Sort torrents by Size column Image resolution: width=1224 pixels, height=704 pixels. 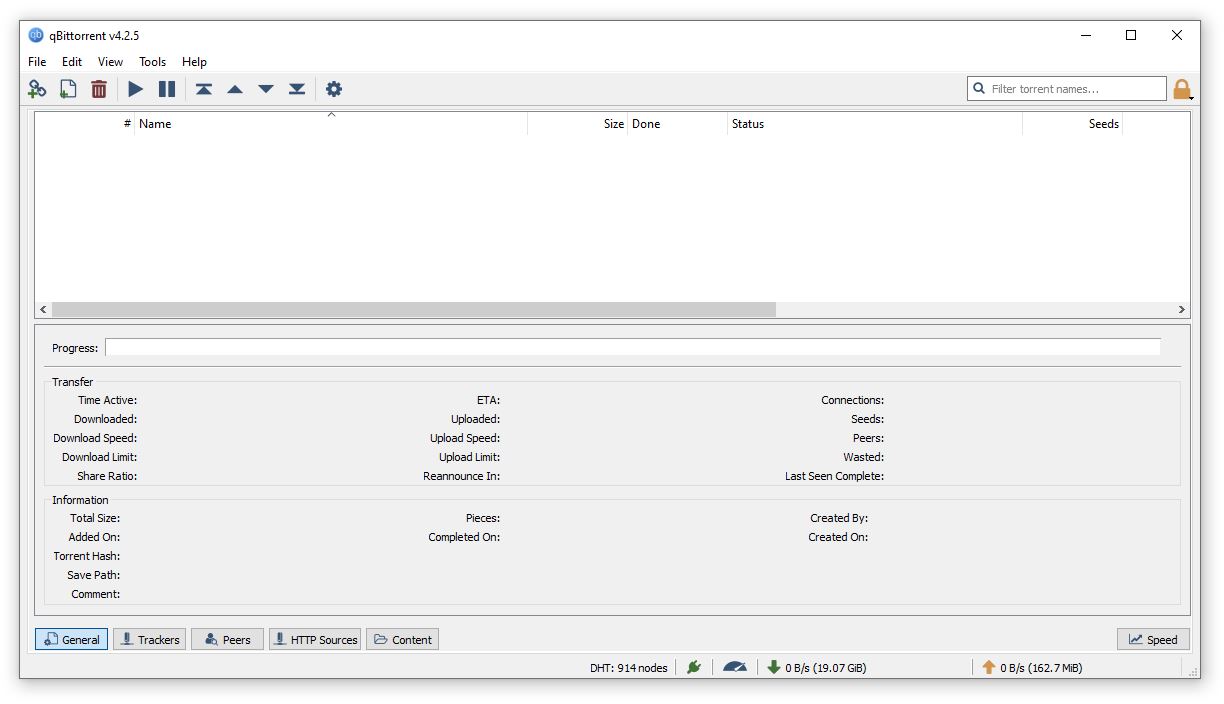(x=578, y=124)
